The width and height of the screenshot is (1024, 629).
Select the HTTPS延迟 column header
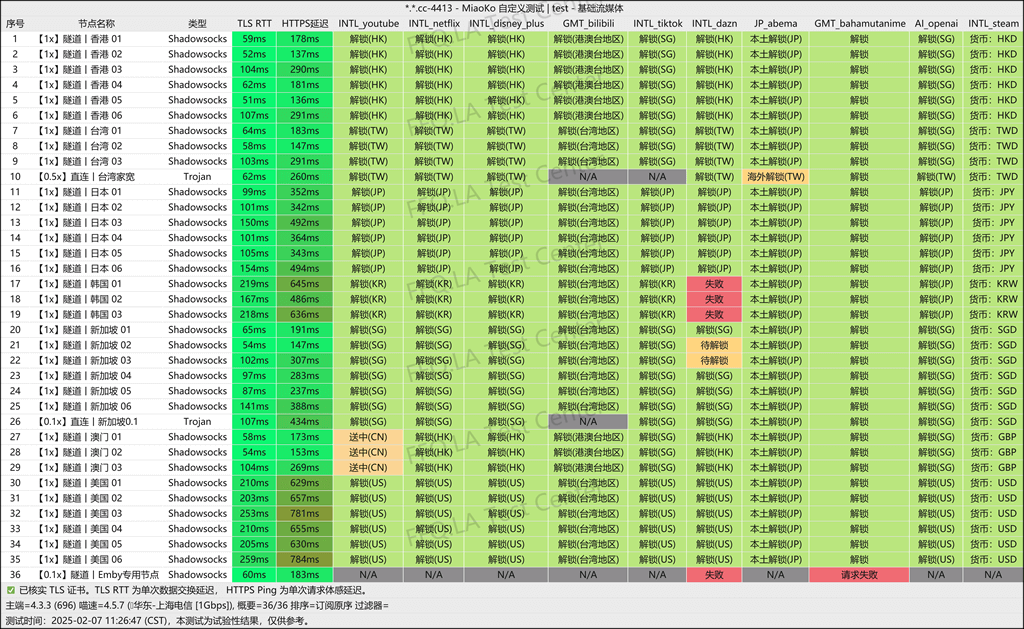(305, 22)
